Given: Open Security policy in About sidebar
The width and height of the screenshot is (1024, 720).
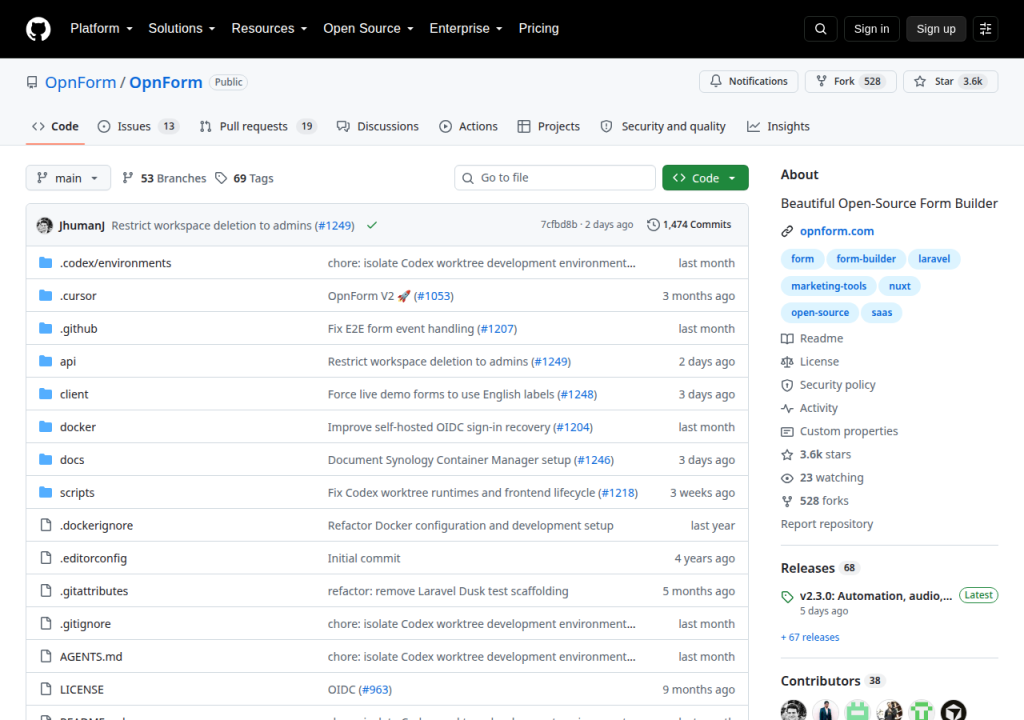Looking at the screenshot, I should (x=828, y=385).
